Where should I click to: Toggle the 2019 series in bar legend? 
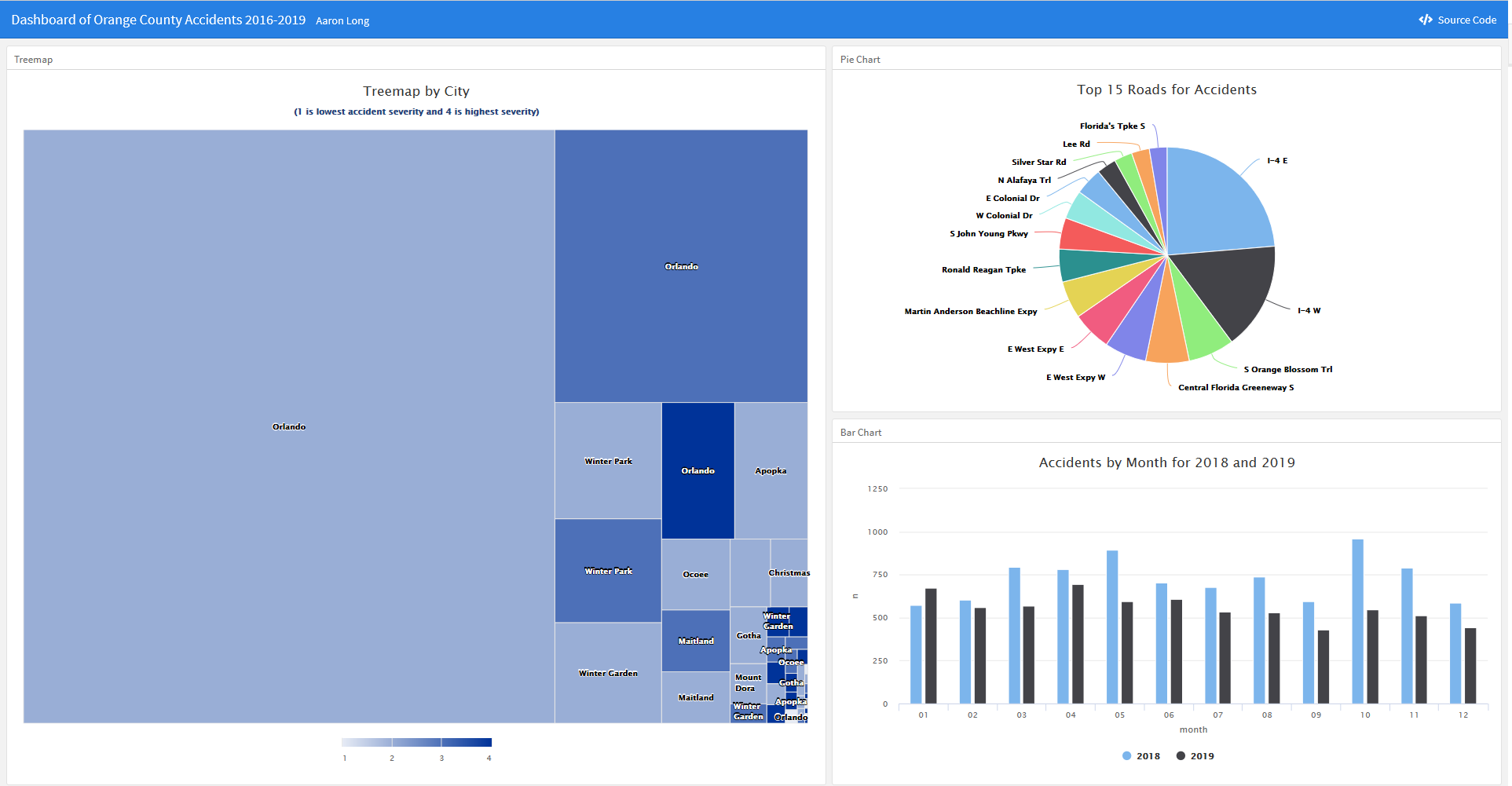point(1195,756)
